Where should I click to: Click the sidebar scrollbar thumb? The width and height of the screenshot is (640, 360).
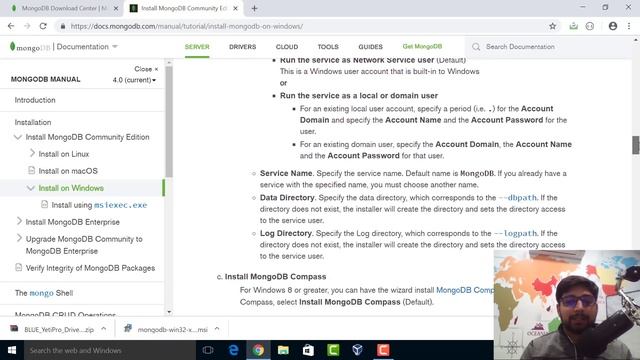point(169,122)
